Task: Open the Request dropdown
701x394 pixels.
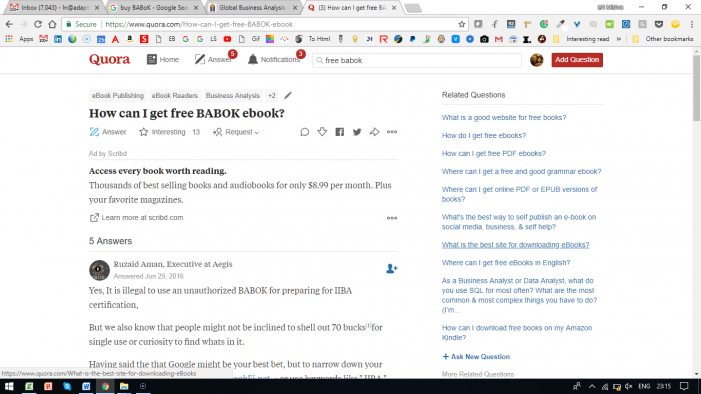Action: click(236, 132)
